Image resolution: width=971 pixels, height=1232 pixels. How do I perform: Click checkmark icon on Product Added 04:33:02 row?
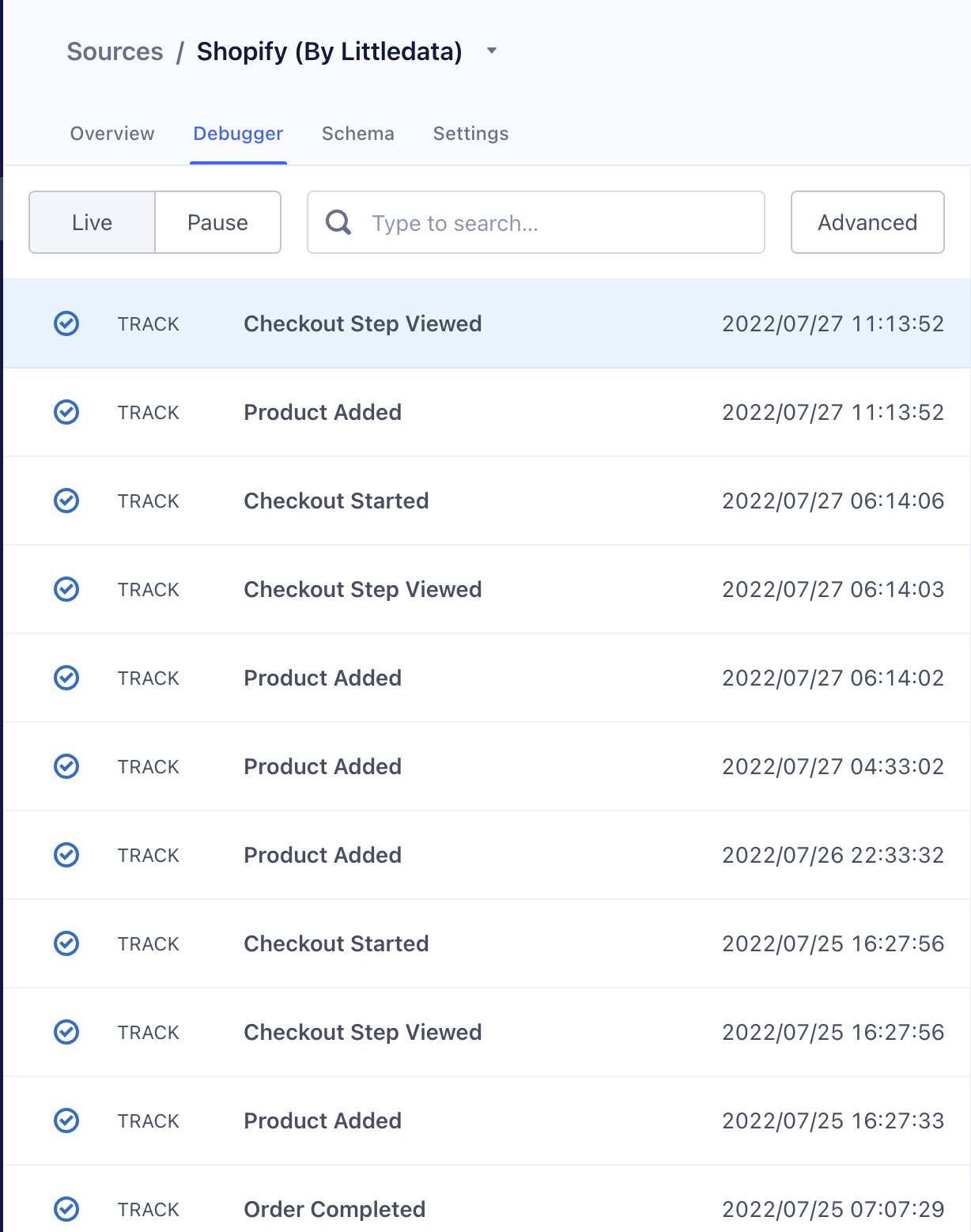(x=66, y=766)
